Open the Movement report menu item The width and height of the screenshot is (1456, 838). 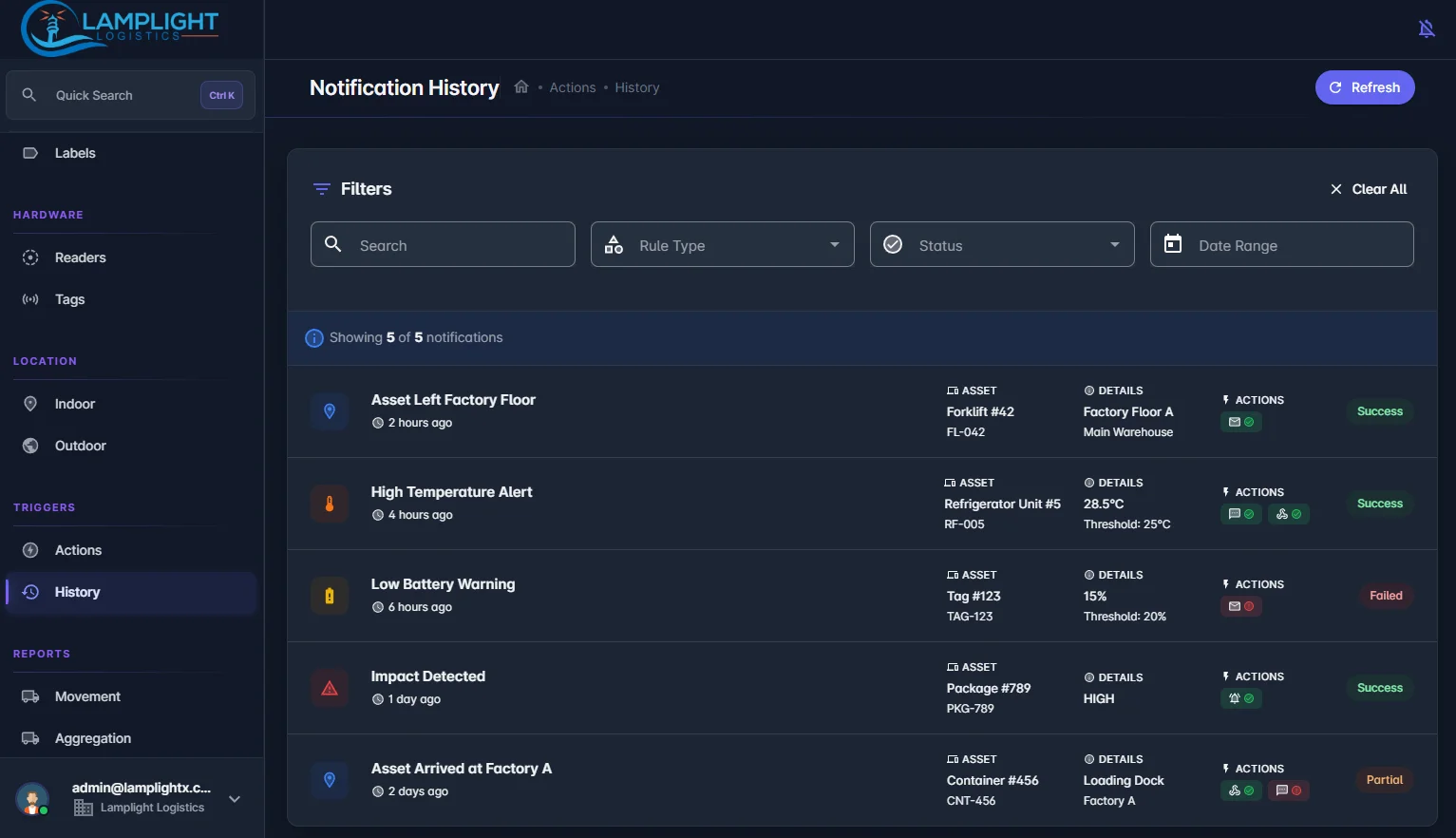tap(87, 696)
